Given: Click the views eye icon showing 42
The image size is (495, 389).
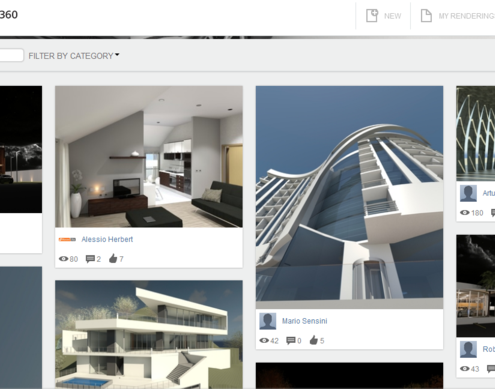Looking at the screenshot, I should (264, 340).
